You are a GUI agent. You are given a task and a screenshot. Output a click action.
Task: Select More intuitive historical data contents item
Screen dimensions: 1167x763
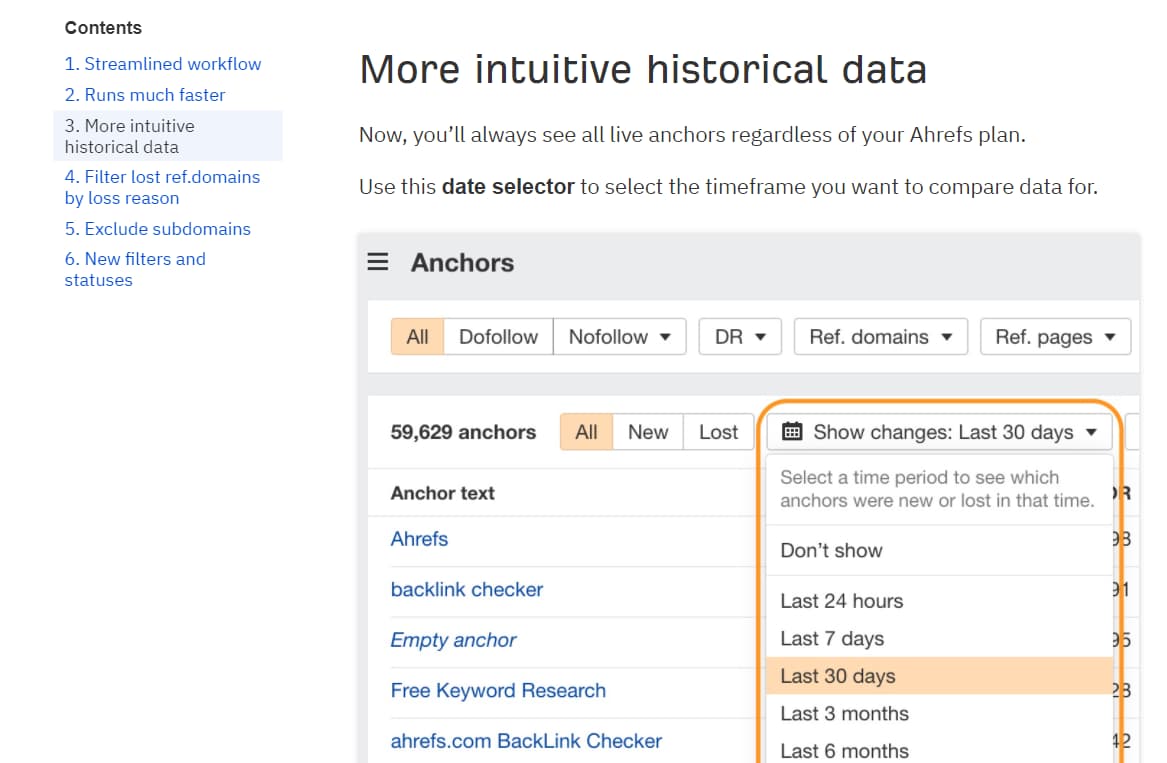tap(168, 136)
